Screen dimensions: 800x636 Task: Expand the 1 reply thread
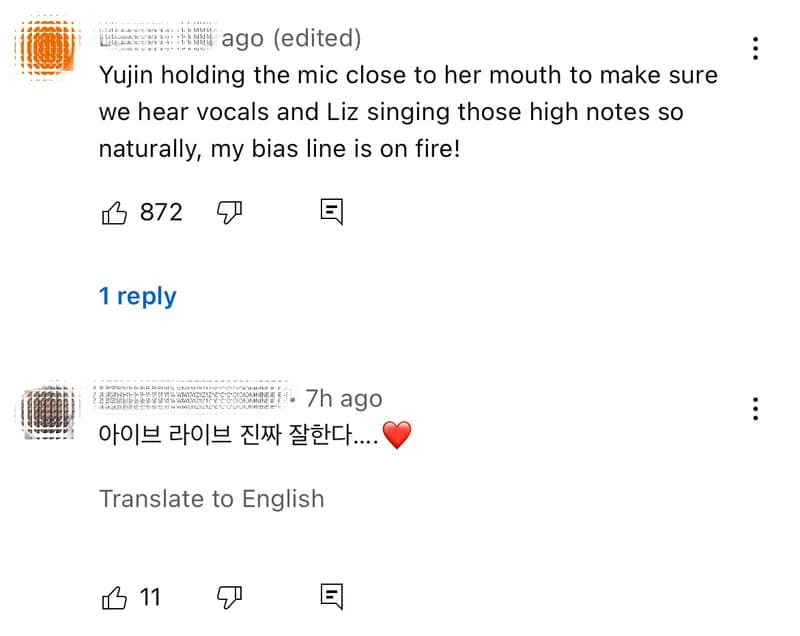tap(138, 296)
